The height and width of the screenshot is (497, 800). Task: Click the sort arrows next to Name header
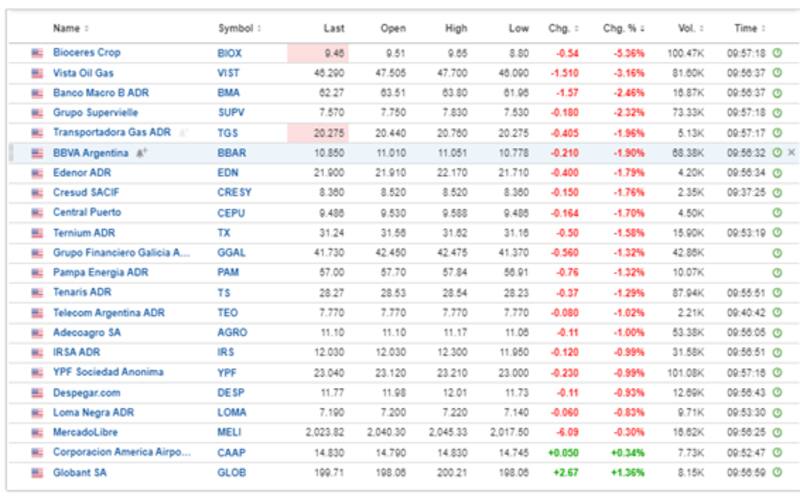(x=86, y=28)
